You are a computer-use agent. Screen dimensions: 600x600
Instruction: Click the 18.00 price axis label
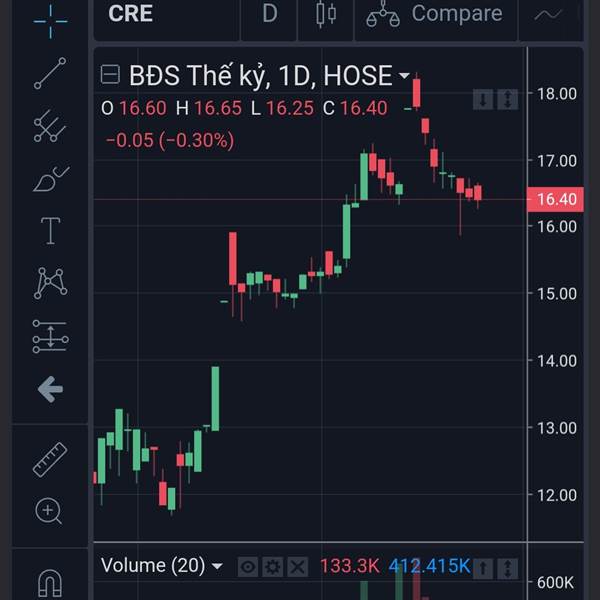click(557, 94)
